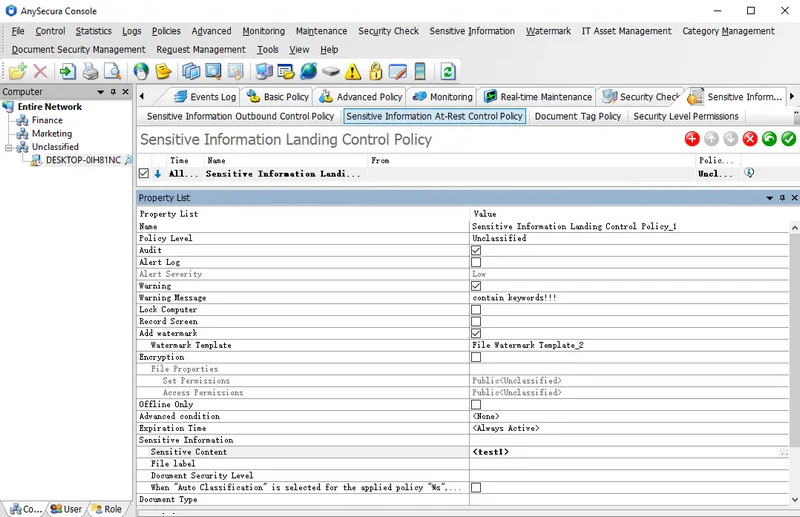Toggle the Audit checkbox
This screenshot has height=517, width=800.
pyautogui.click(x=476, y=250)
